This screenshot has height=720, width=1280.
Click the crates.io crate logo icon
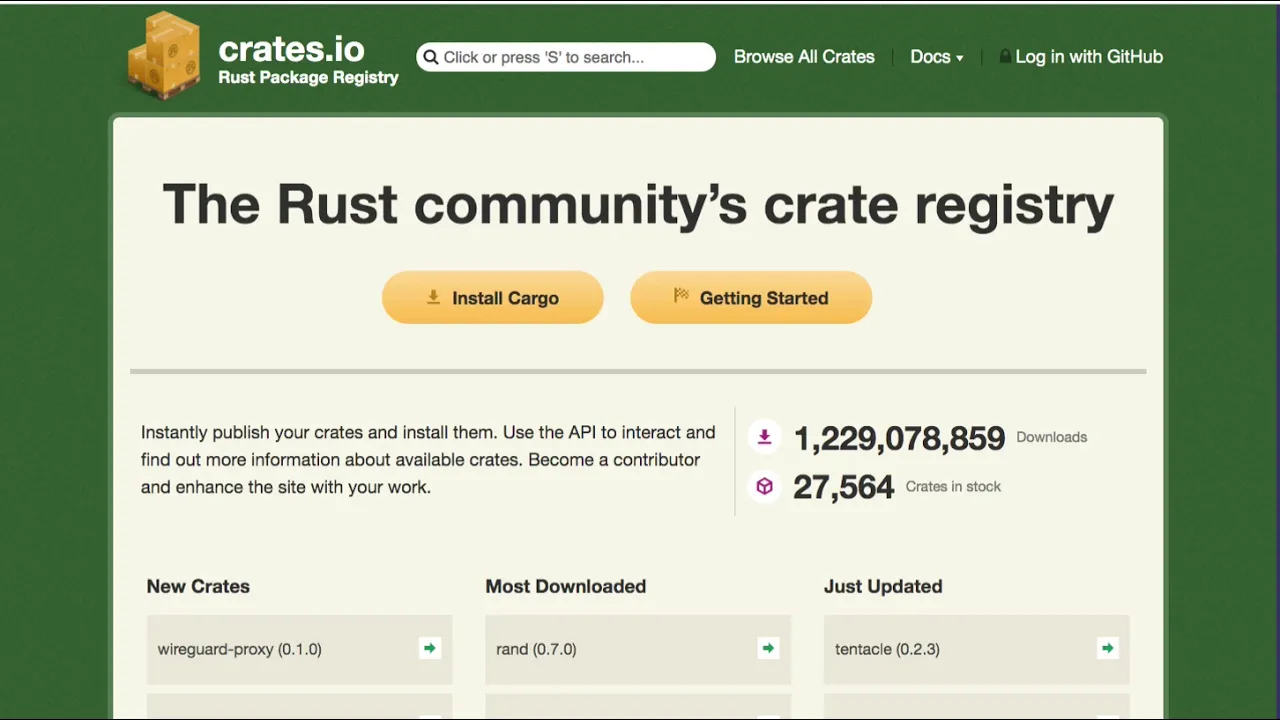pos(164,55)
